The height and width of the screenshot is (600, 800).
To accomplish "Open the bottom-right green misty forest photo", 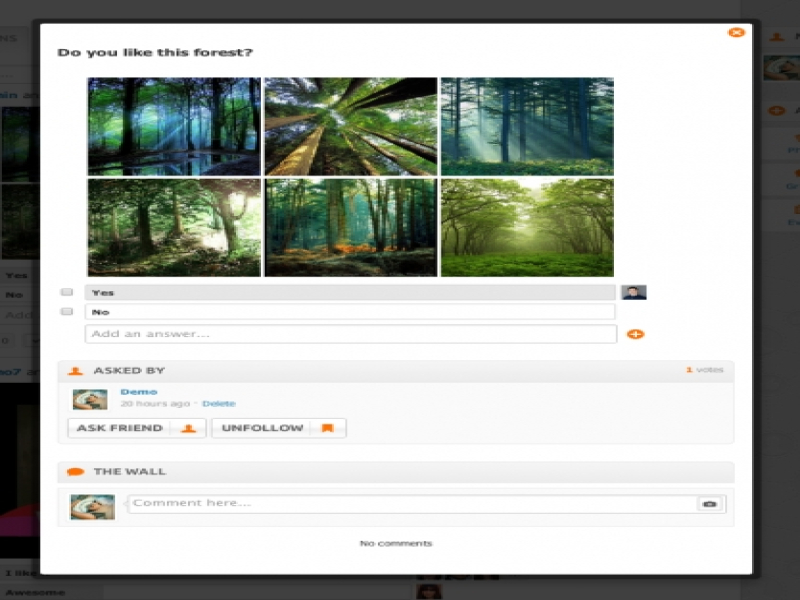I will 527,228.
